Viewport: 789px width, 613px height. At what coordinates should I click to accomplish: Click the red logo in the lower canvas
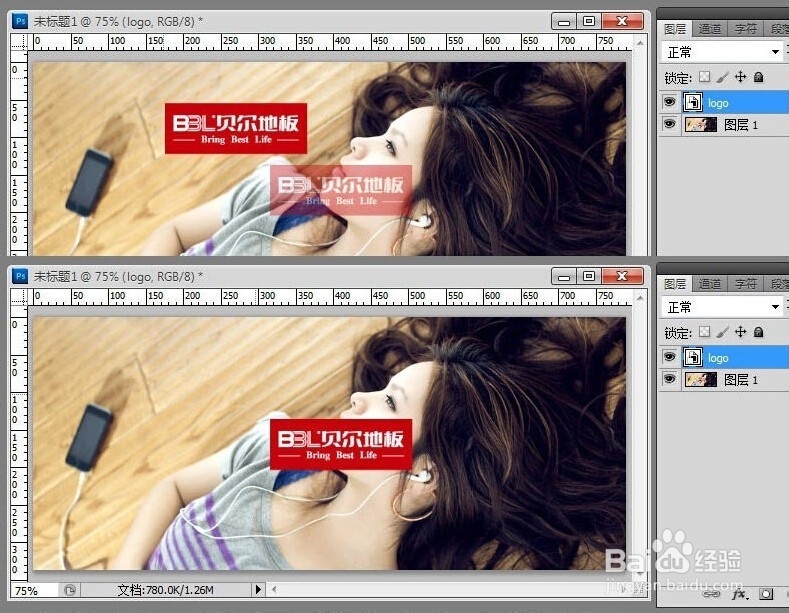coord(341,444)
